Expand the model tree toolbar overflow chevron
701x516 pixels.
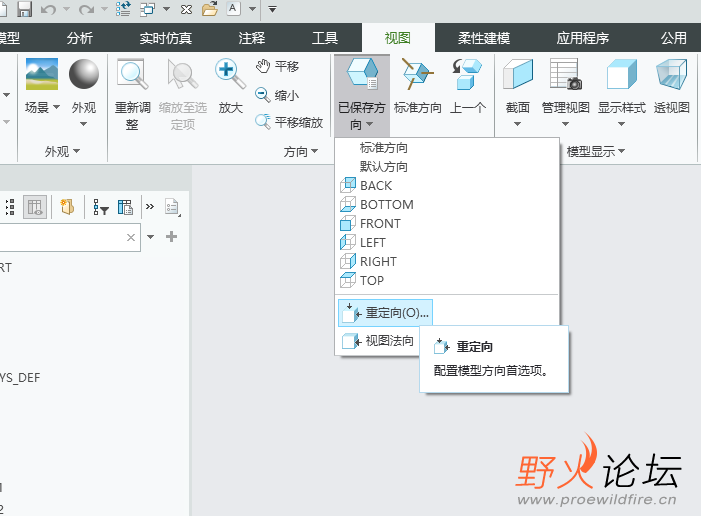(x=150, y=207)
